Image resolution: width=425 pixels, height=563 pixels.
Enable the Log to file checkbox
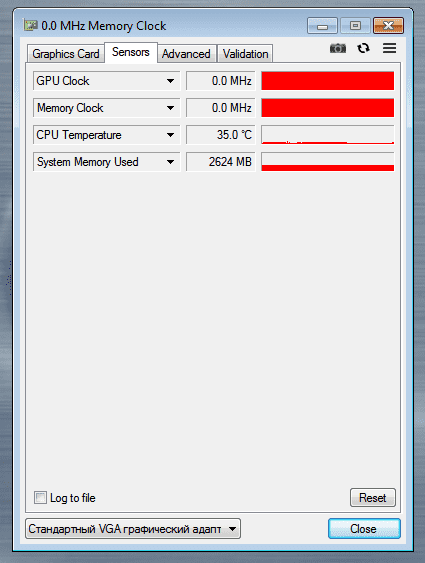point(40,498)
